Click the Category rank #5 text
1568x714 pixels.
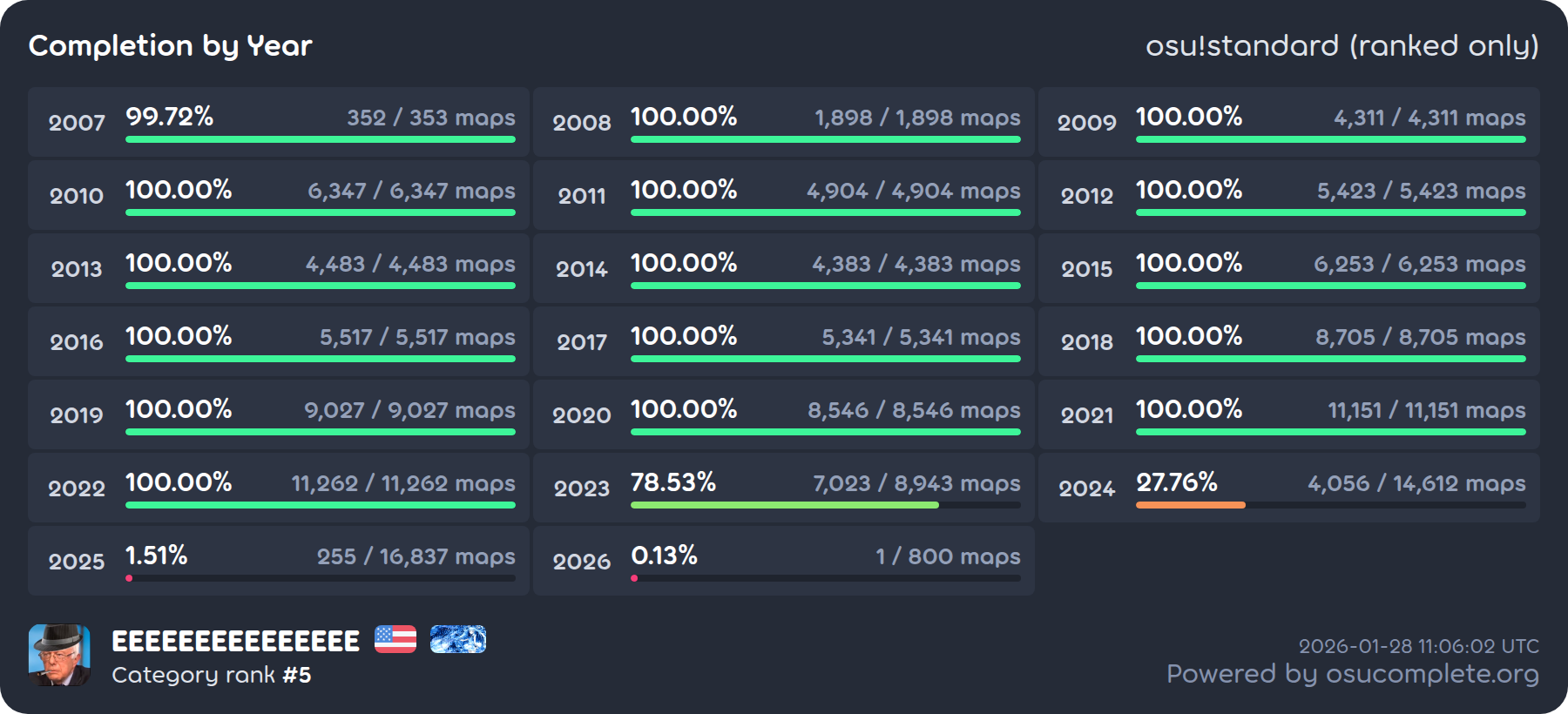[x=212, y=675]
